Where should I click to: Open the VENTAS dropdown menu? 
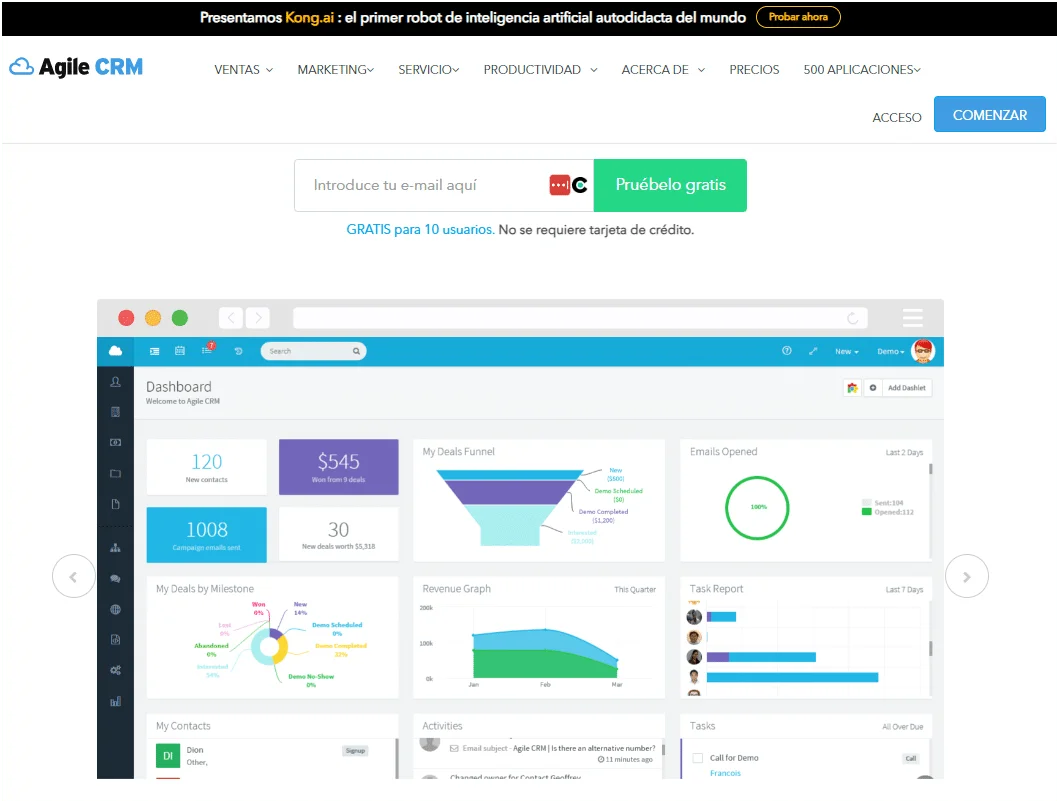click(244, 70)
